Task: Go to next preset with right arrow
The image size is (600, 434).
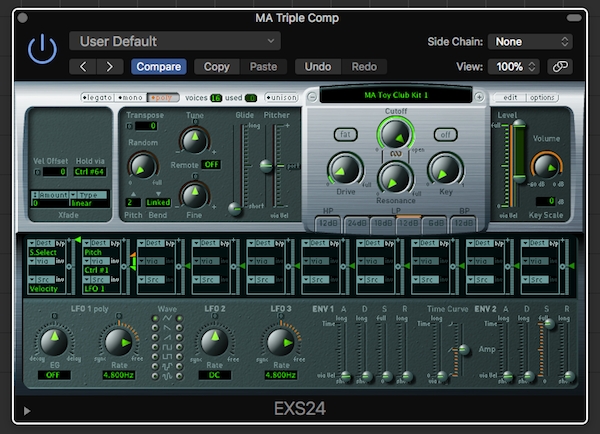Action: pyautogui.click(x=110, y=67)
